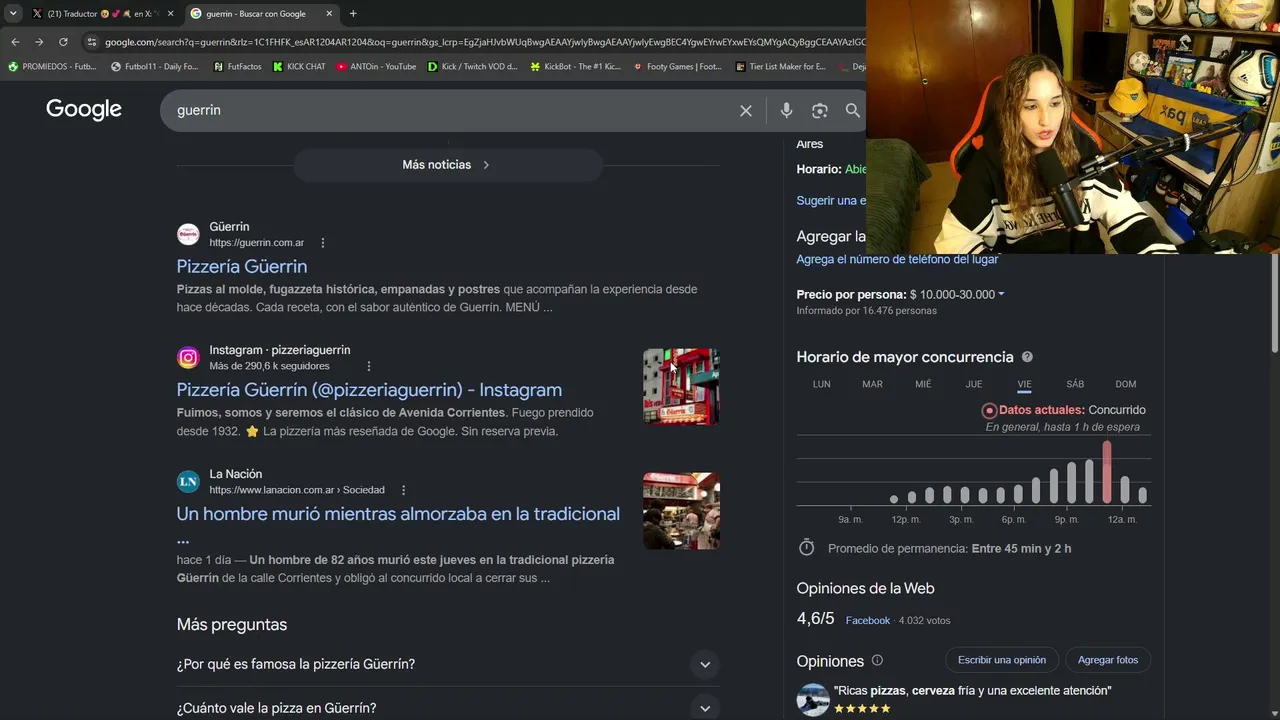This screenshot has height=720, width=1280.
Task: Click the 'Más preguntas' heading text
Action: click(x=232, y=625)
